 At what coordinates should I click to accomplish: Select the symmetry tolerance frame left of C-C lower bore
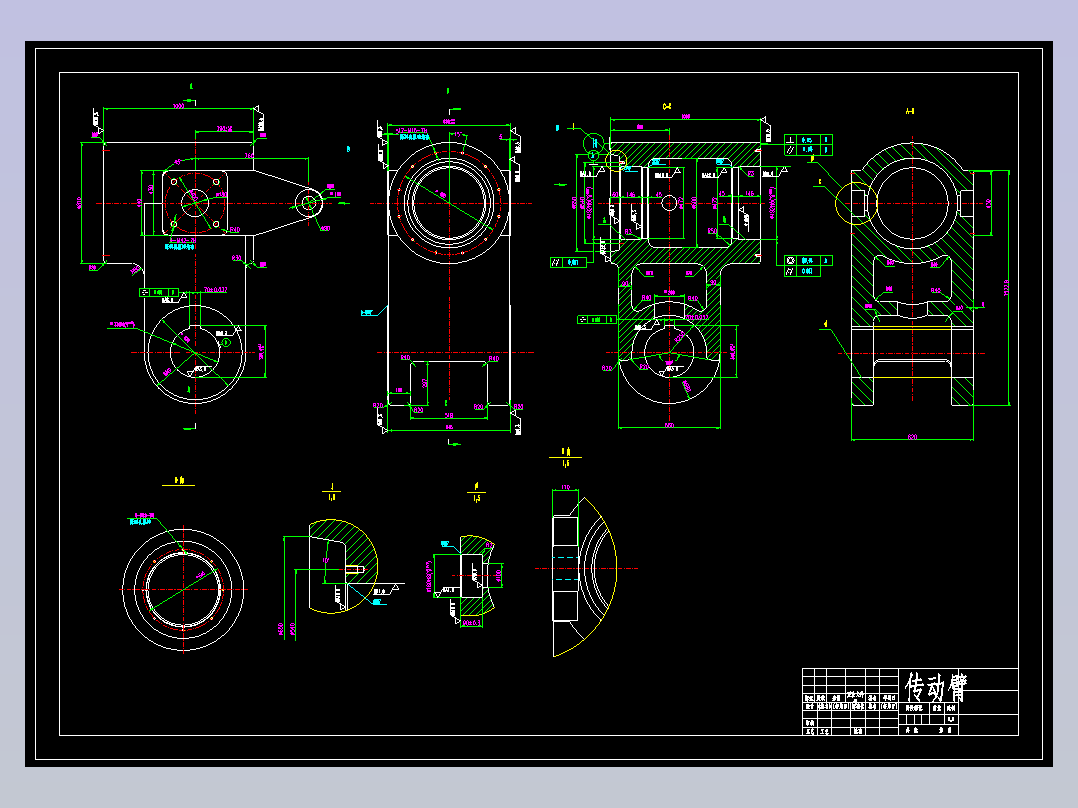[x=596, y=320]
